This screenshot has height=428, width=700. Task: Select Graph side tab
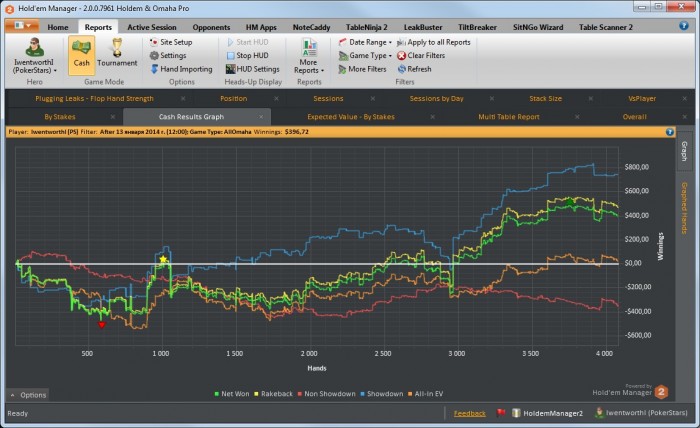(683, 151)
